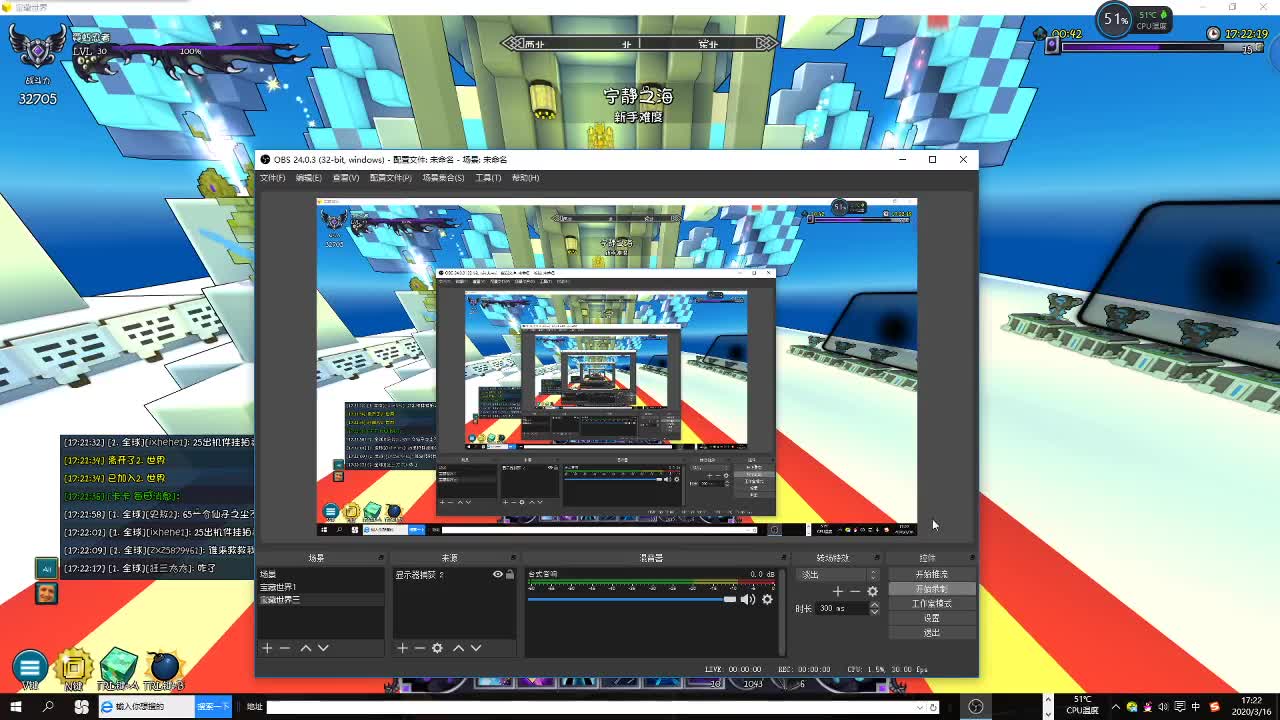Viewport: 1280px width, 720px height.
Task: Toggle visibility eye of 显示器捕获 2 source
Action: (x=497, y=575)
